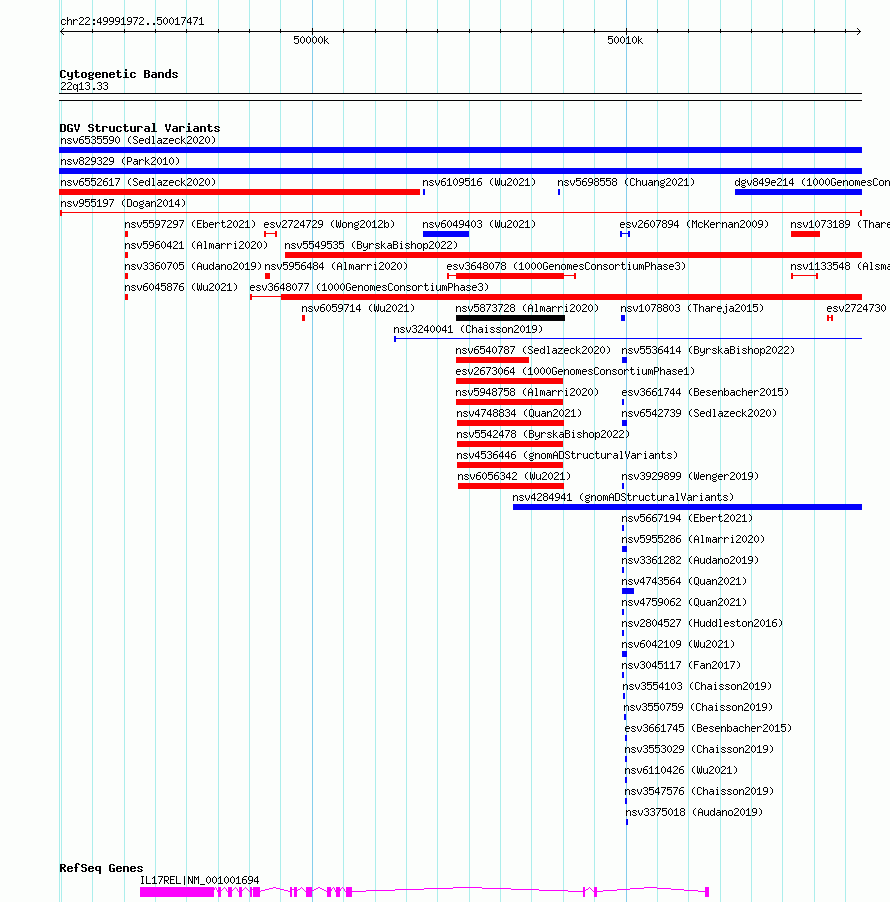Click the 50000k ruler tick label
Viewport: 890px width, 902px height.
pos(311,40)
